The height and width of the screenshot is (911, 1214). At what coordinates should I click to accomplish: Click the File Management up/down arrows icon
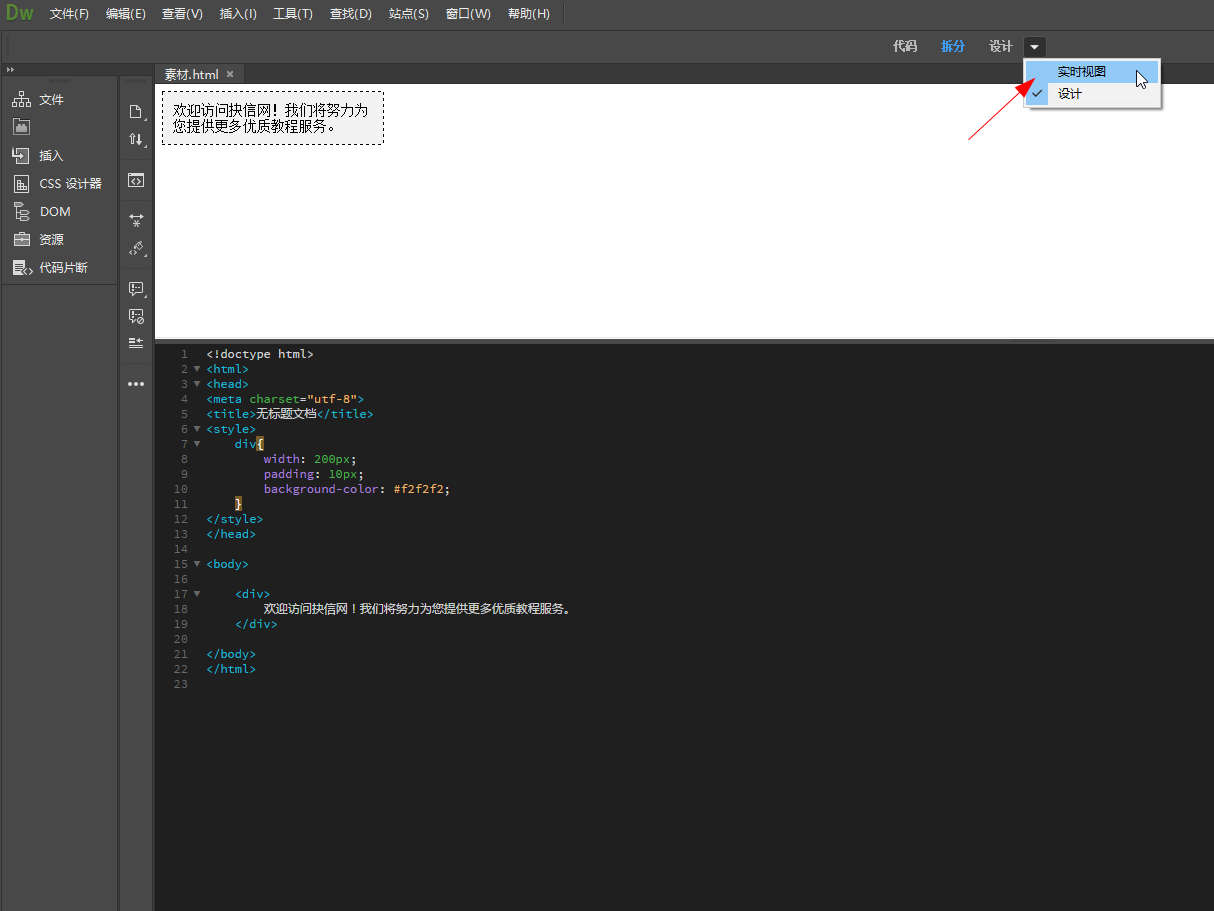pyautogui.click(x=136, y=140)
